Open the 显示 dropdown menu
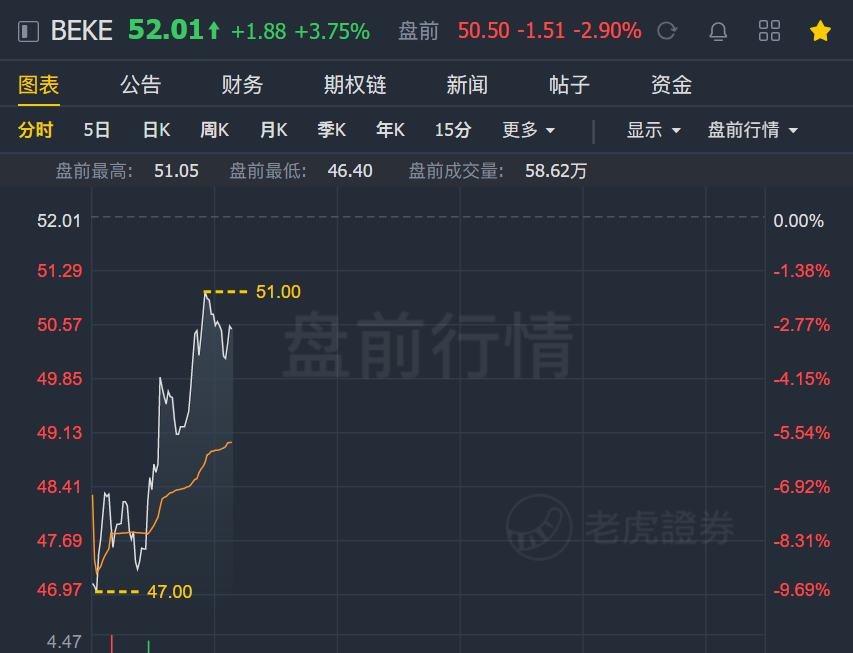853x653 pixels. click(x=653, y=130)
